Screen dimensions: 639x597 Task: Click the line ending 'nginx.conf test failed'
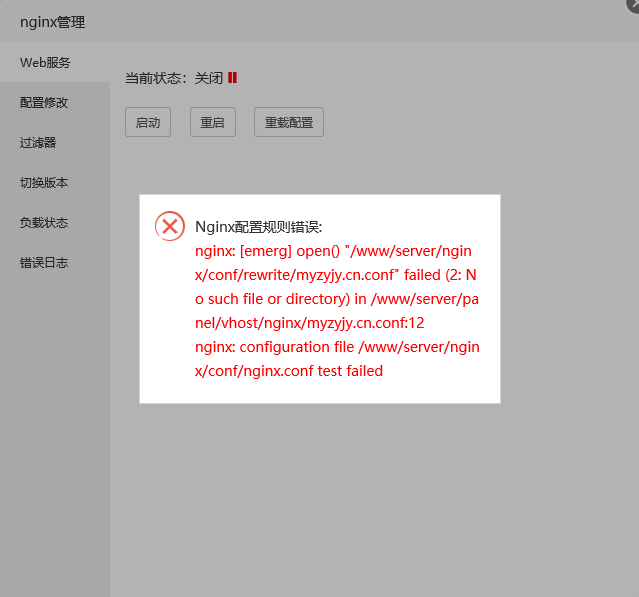point(289,371)
